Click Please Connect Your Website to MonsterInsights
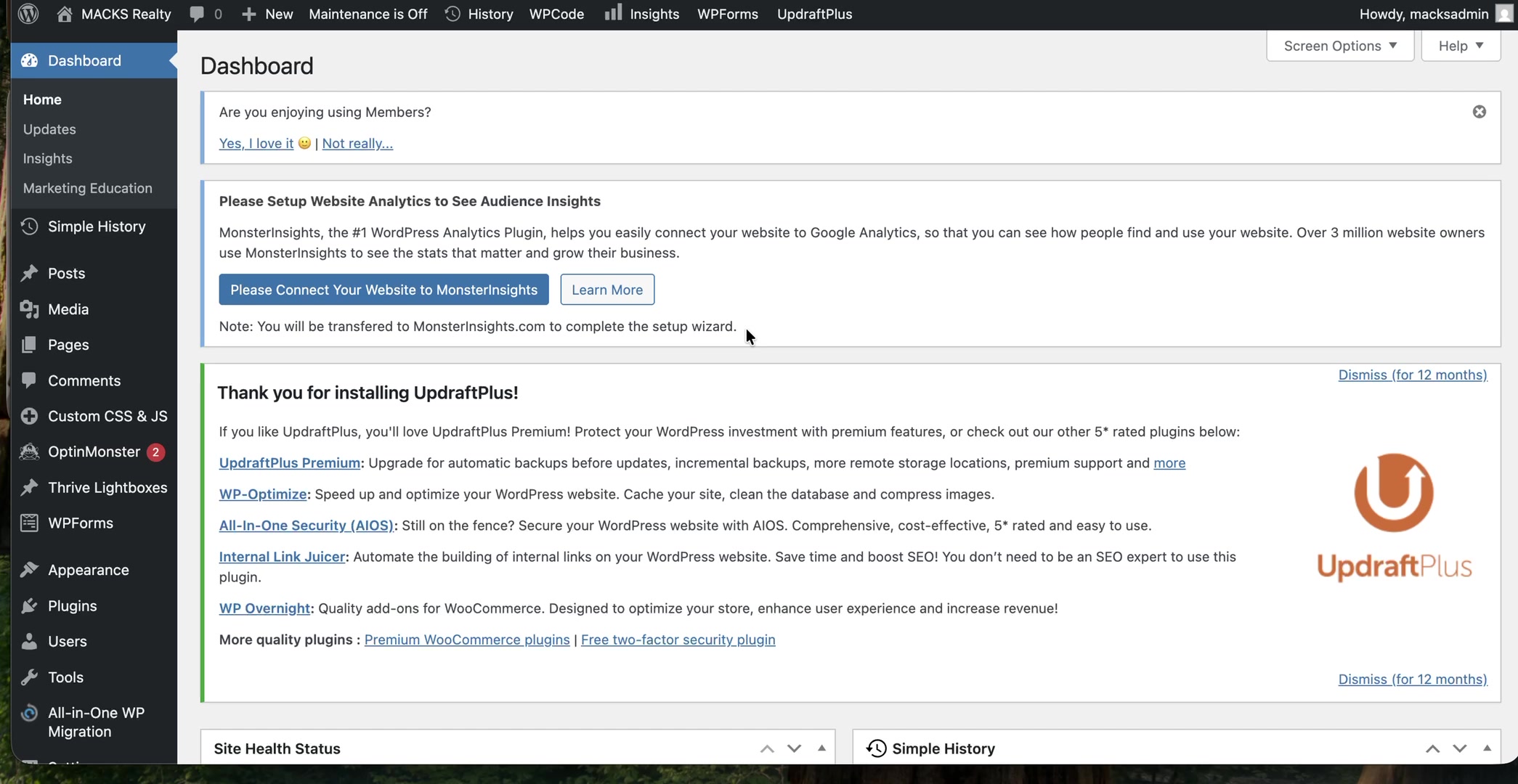The height and width of the screenshot is (784, 1518). (x=383, y=290)
